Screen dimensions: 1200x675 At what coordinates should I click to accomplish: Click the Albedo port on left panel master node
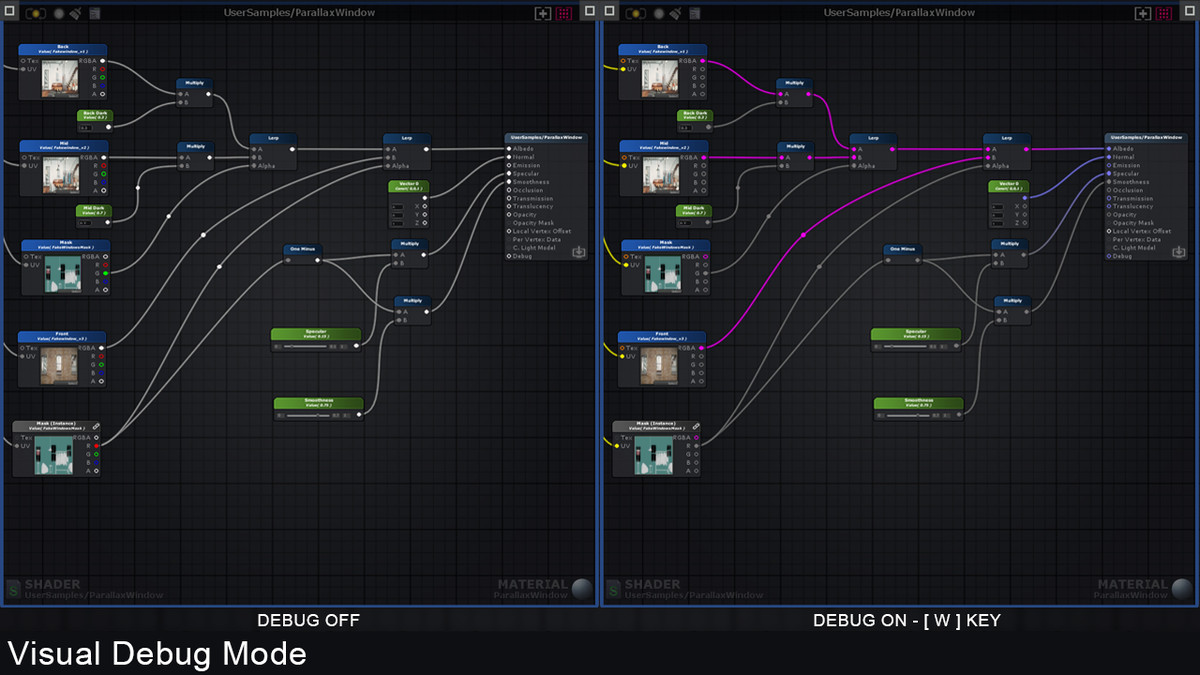[x=510, y=149]
